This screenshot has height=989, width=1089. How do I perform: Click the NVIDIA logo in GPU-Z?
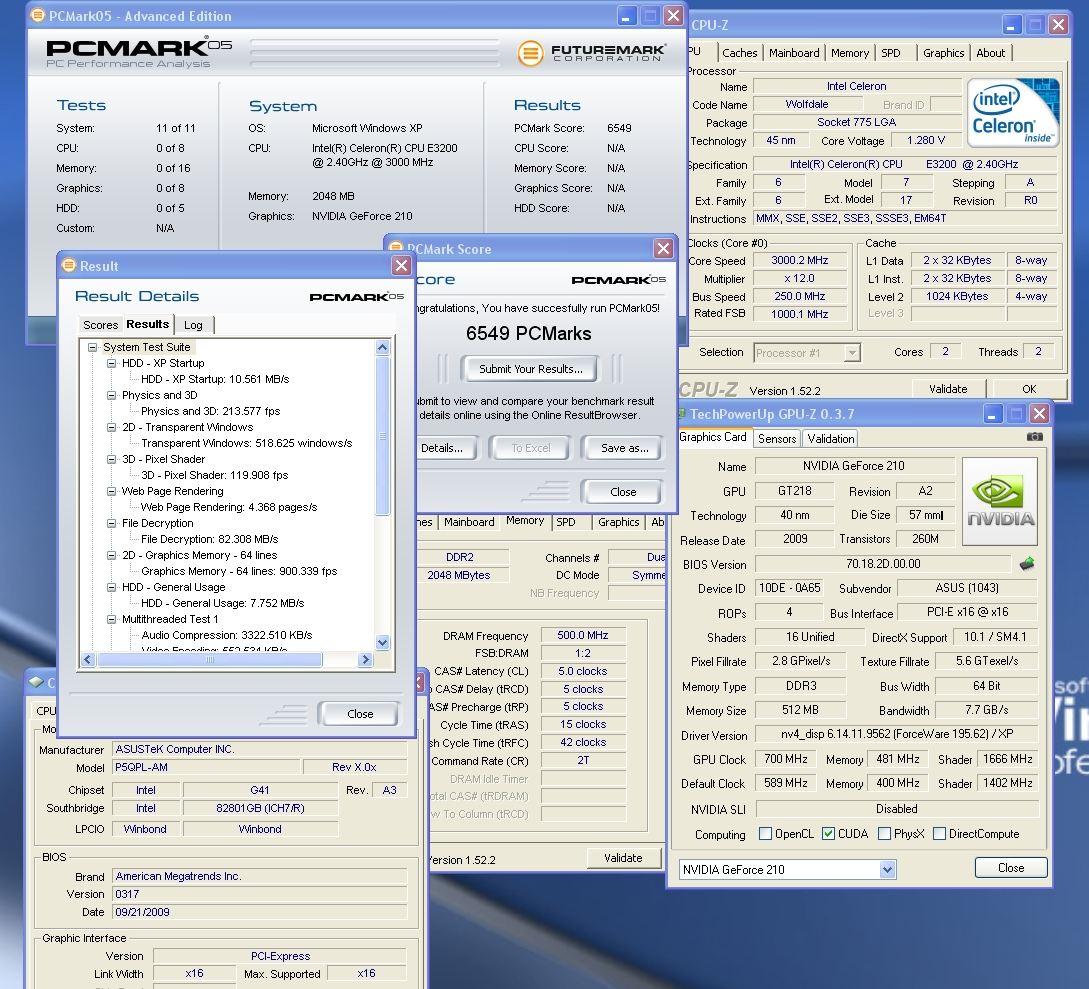pos(1000,501)
